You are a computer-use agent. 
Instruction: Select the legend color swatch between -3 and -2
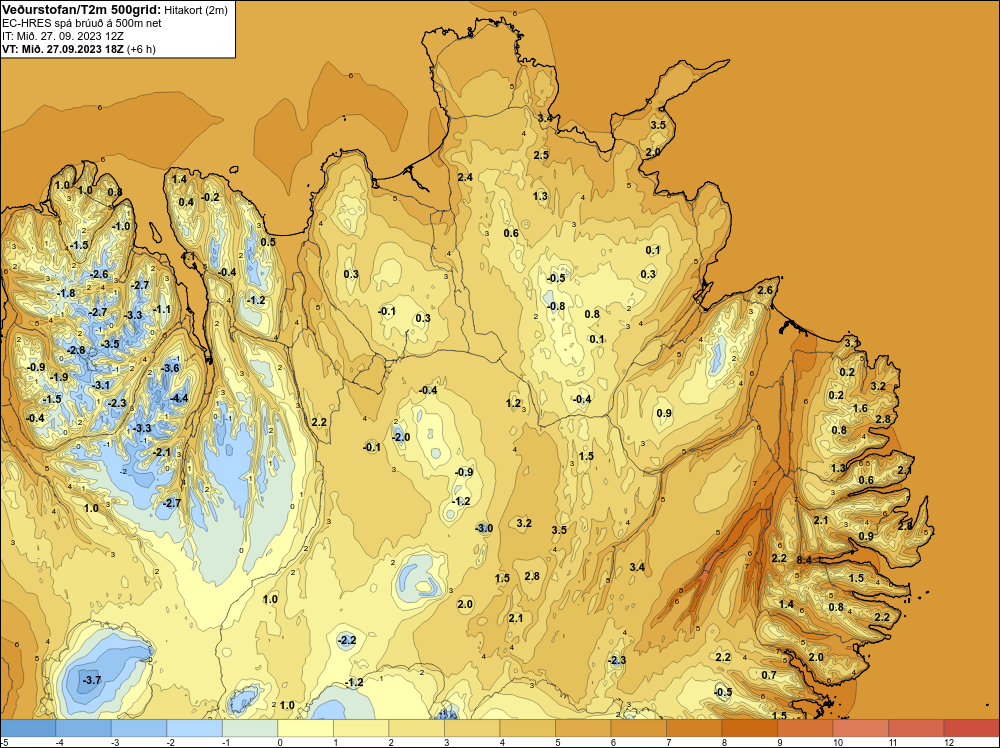pos(138,728)
